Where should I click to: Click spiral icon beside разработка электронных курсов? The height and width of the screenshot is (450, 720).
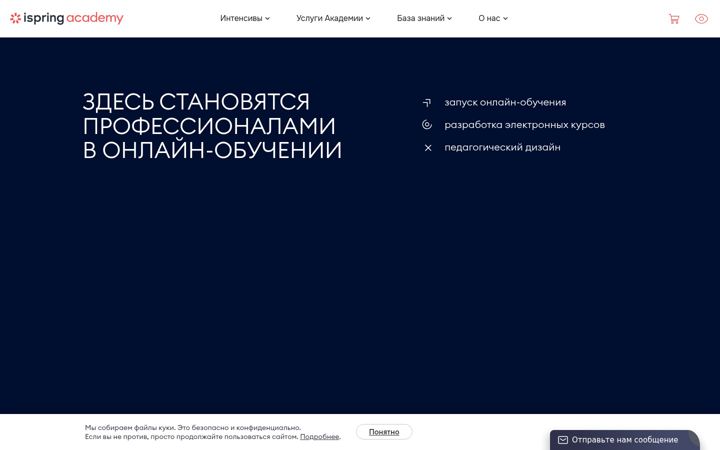tap(427, 124)
